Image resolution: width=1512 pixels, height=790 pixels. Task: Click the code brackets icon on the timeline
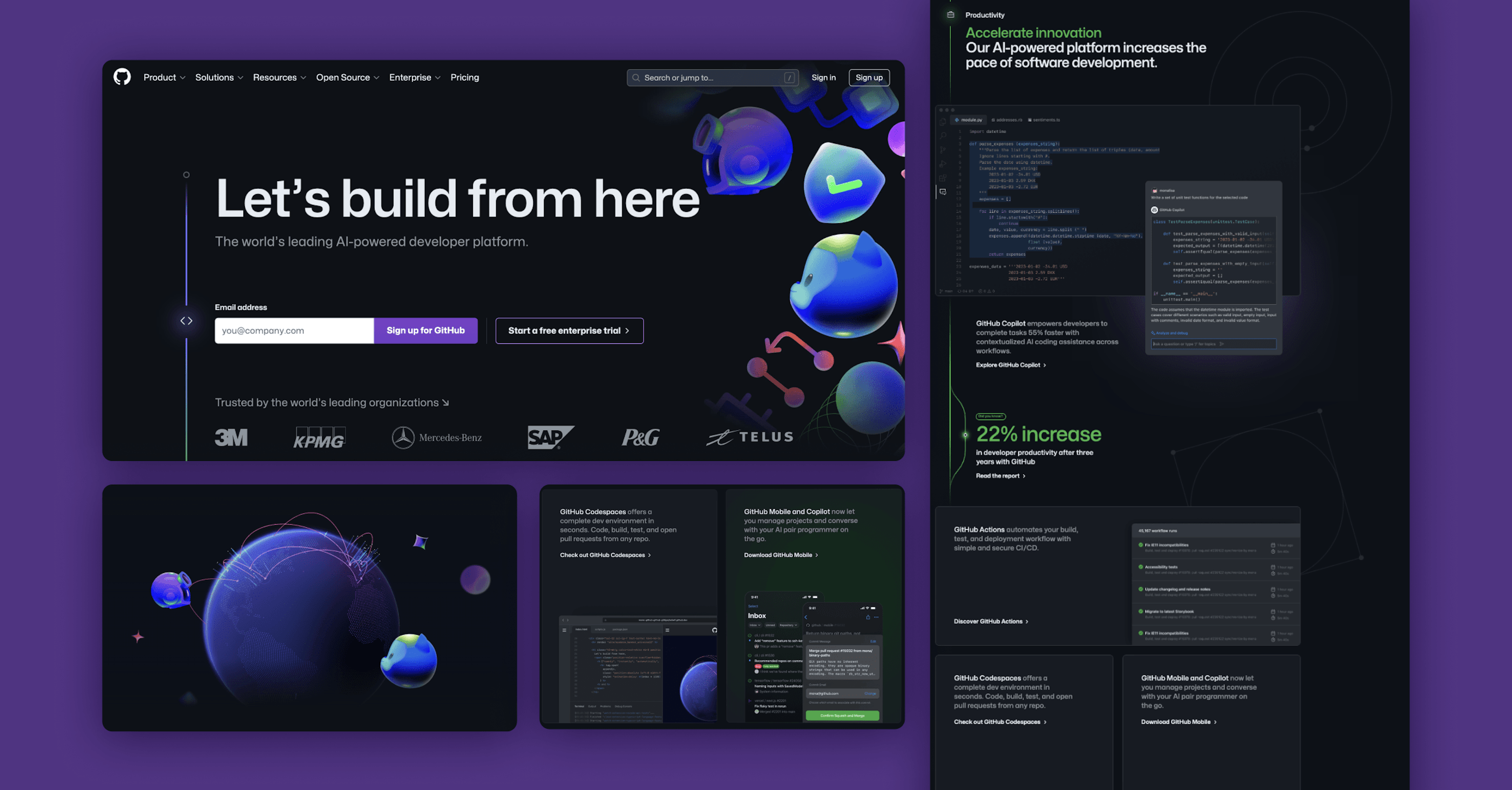click(x=187, y=321)
